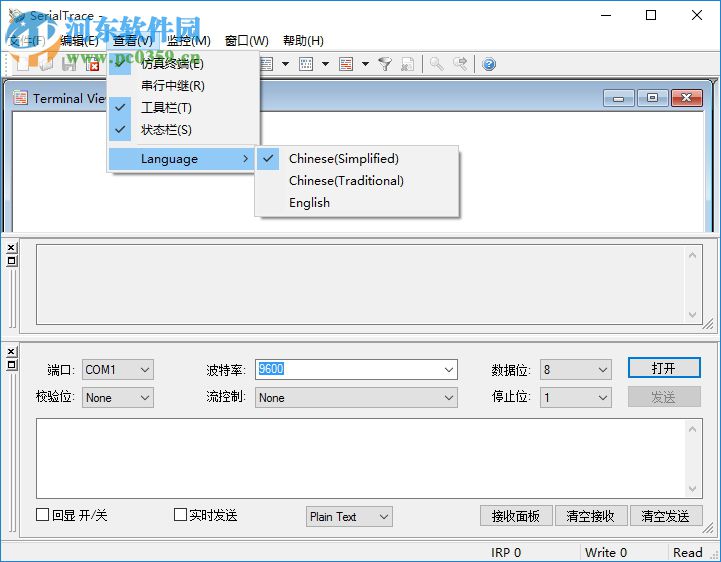Switch to the list view toolbar icon

(267, 64)
